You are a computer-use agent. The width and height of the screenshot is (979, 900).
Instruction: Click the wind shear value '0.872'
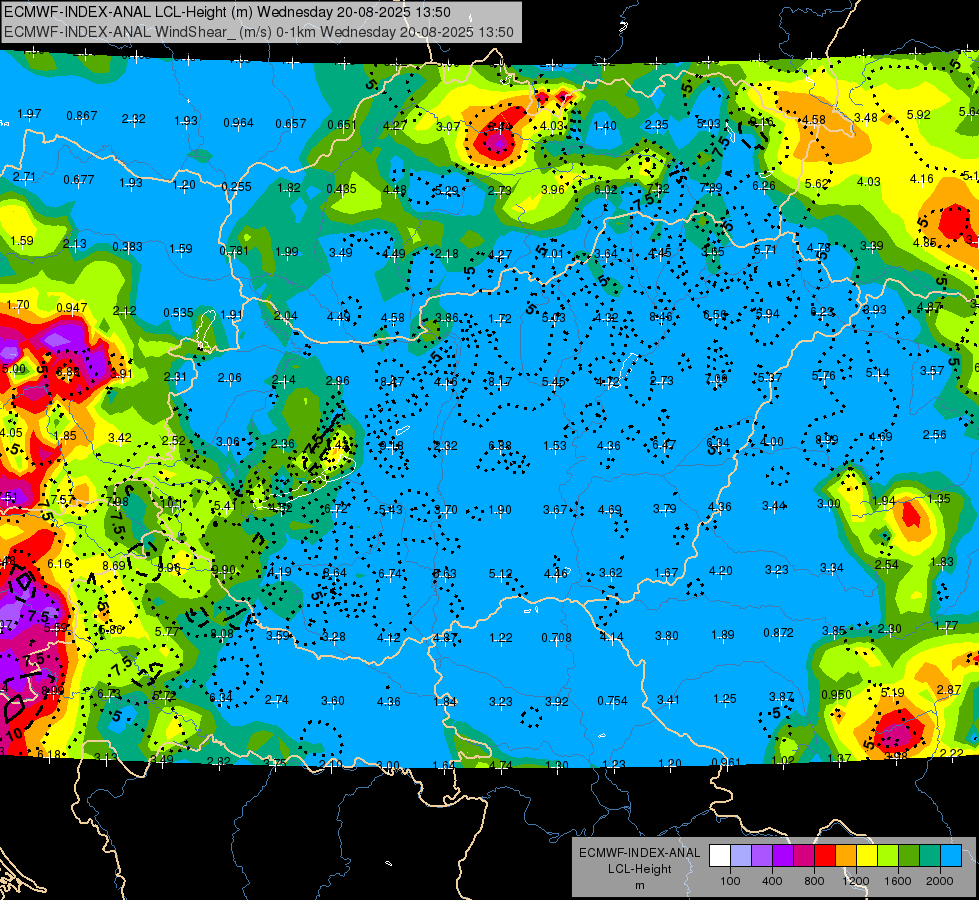[778, 633]
